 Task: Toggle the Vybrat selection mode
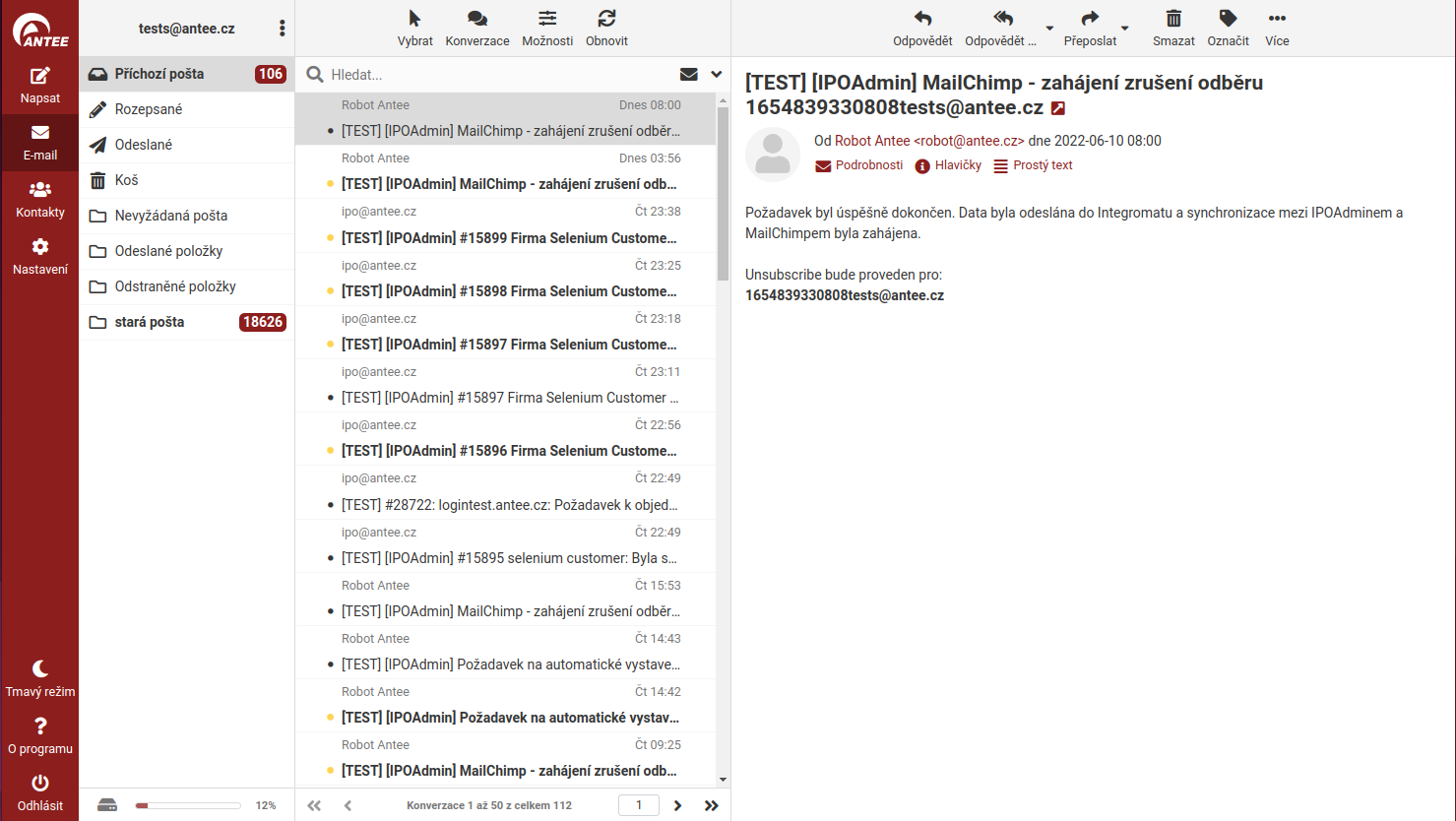[414, 19]
